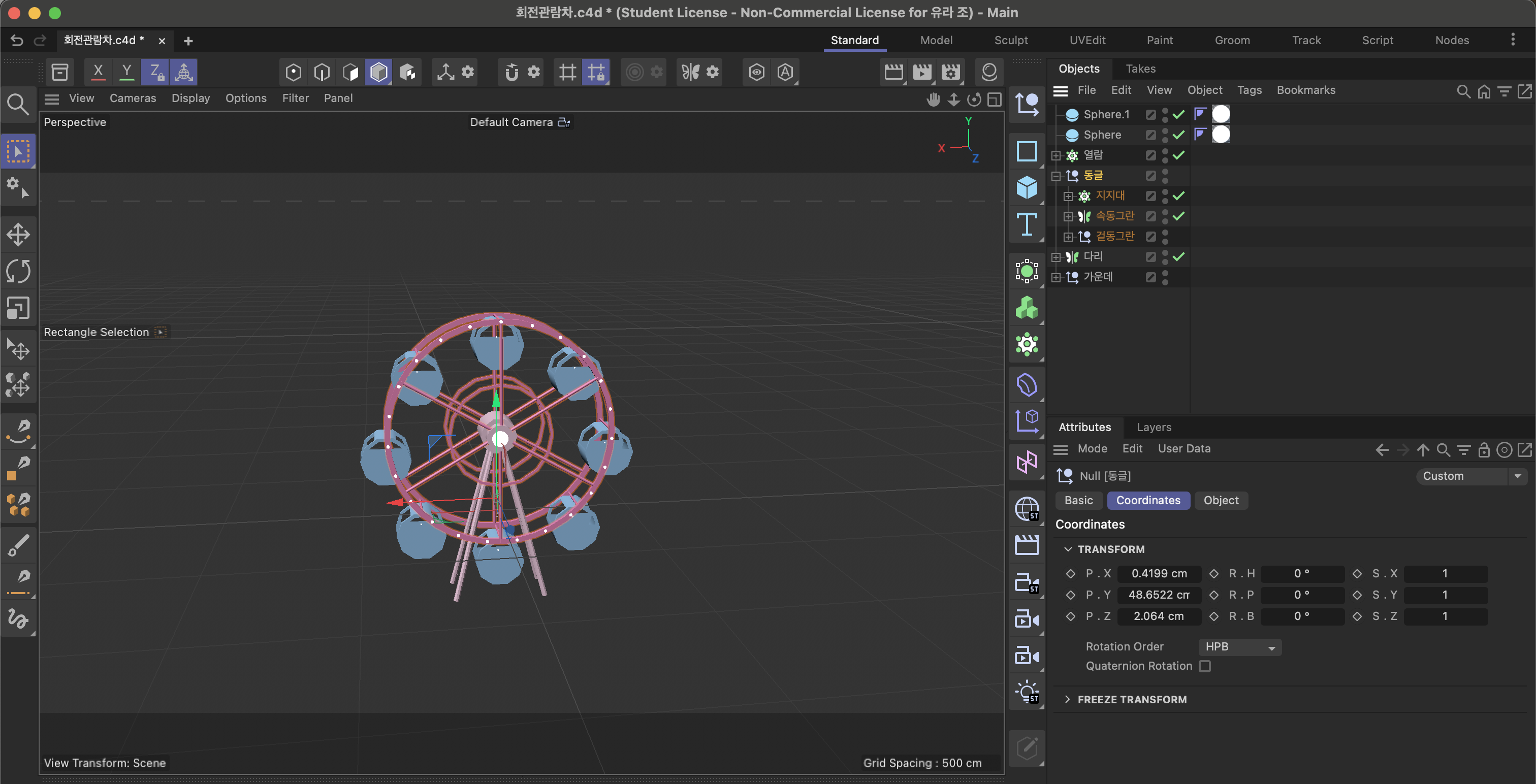Open the Object Manager Tags menu
The height and width of the screenshot is (784, 1536).
tap(1249, 90)
